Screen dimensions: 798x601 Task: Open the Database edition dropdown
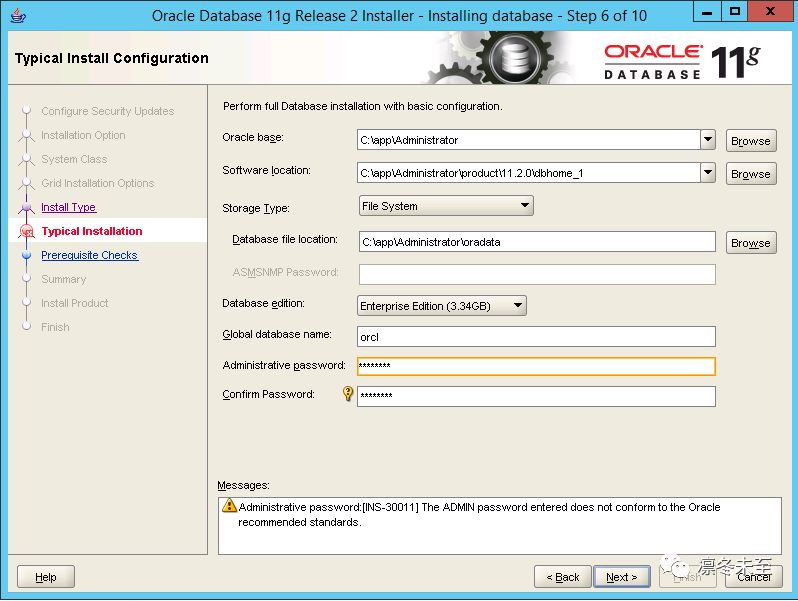[x=442, y=306]
